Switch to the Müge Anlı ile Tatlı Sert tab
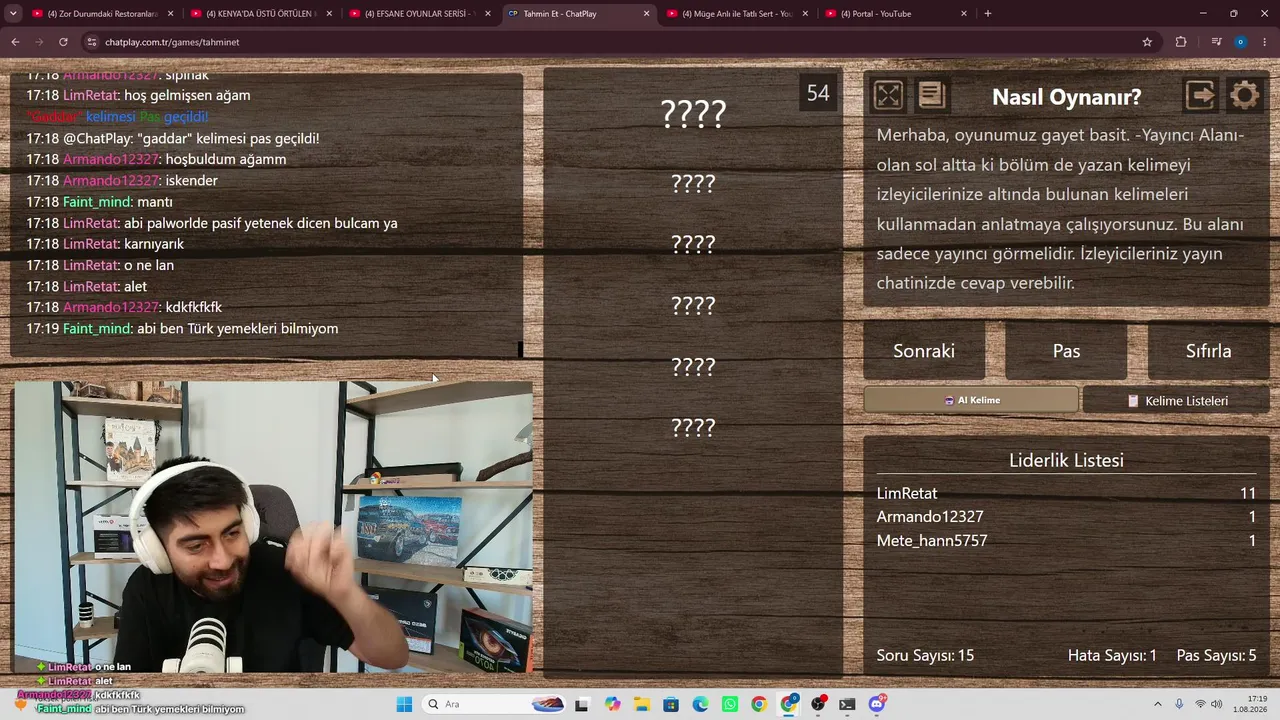This screenshot has width=1280, height=720. coord(736,14)
